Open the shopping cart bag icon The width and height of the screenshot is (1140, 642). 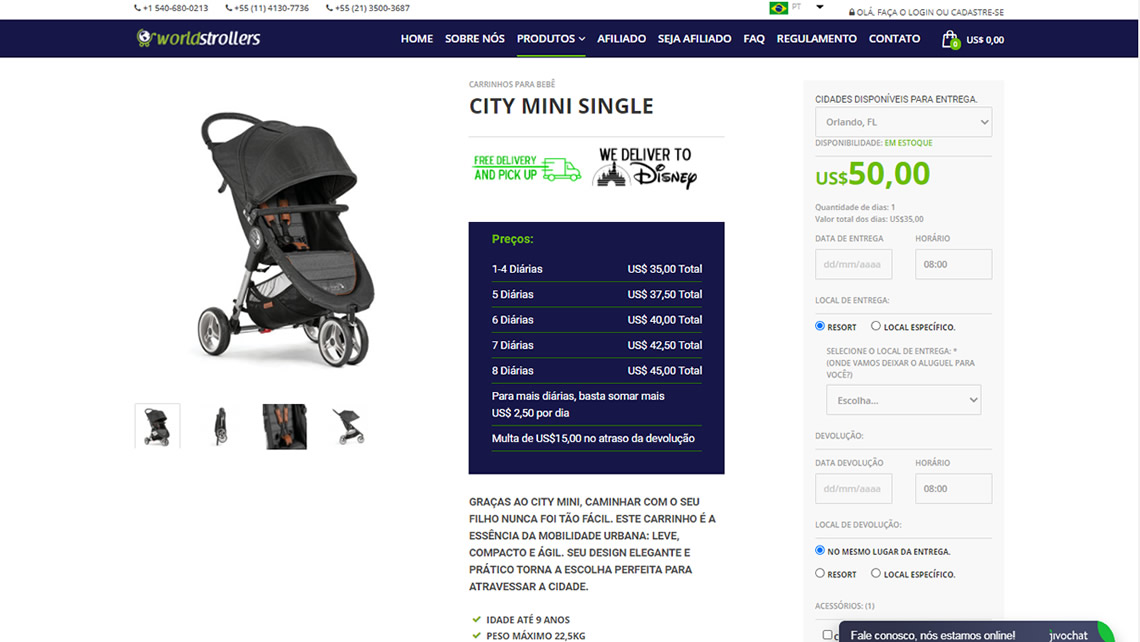pos(950,39)
